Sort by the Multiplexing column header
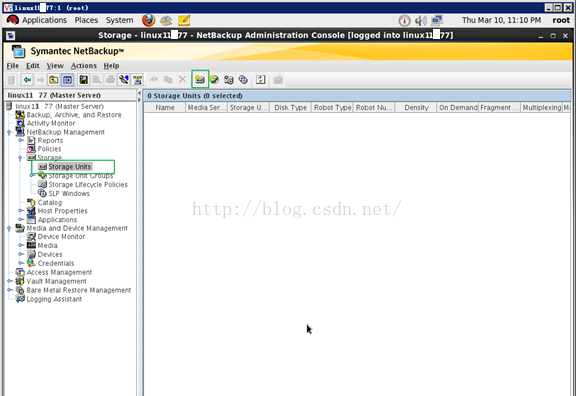The image size is (576, 396). [541, 108]
